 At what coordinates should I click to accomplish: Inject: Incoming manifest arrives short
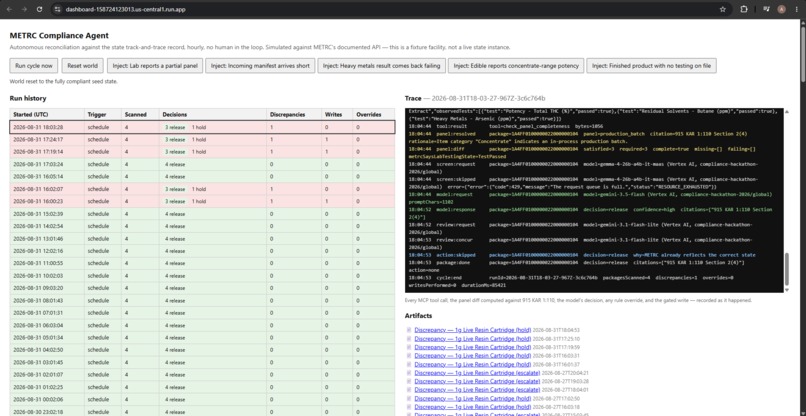point(260,66)
